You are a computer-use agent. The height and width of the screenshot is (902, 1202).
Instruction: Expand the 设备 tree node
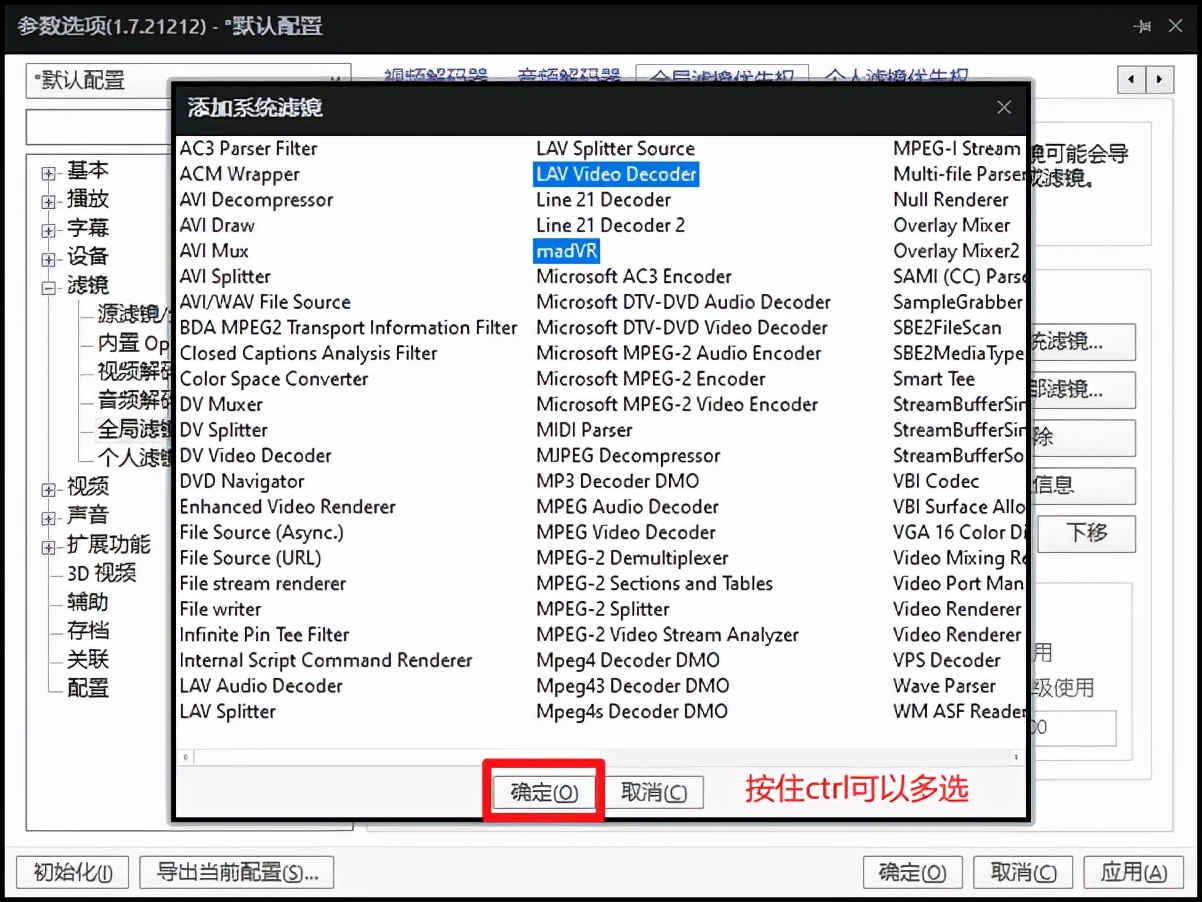(49, 259)
